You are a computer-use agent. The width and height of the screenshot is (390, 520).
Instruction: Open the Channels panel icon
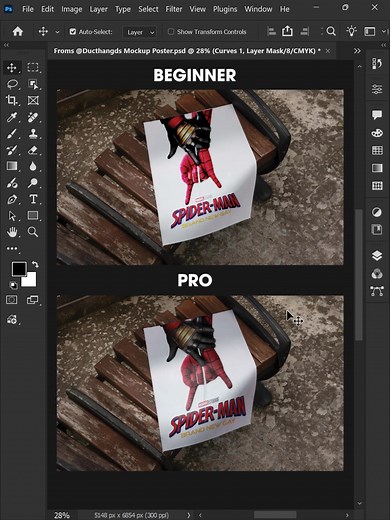[x=377, y=274]
